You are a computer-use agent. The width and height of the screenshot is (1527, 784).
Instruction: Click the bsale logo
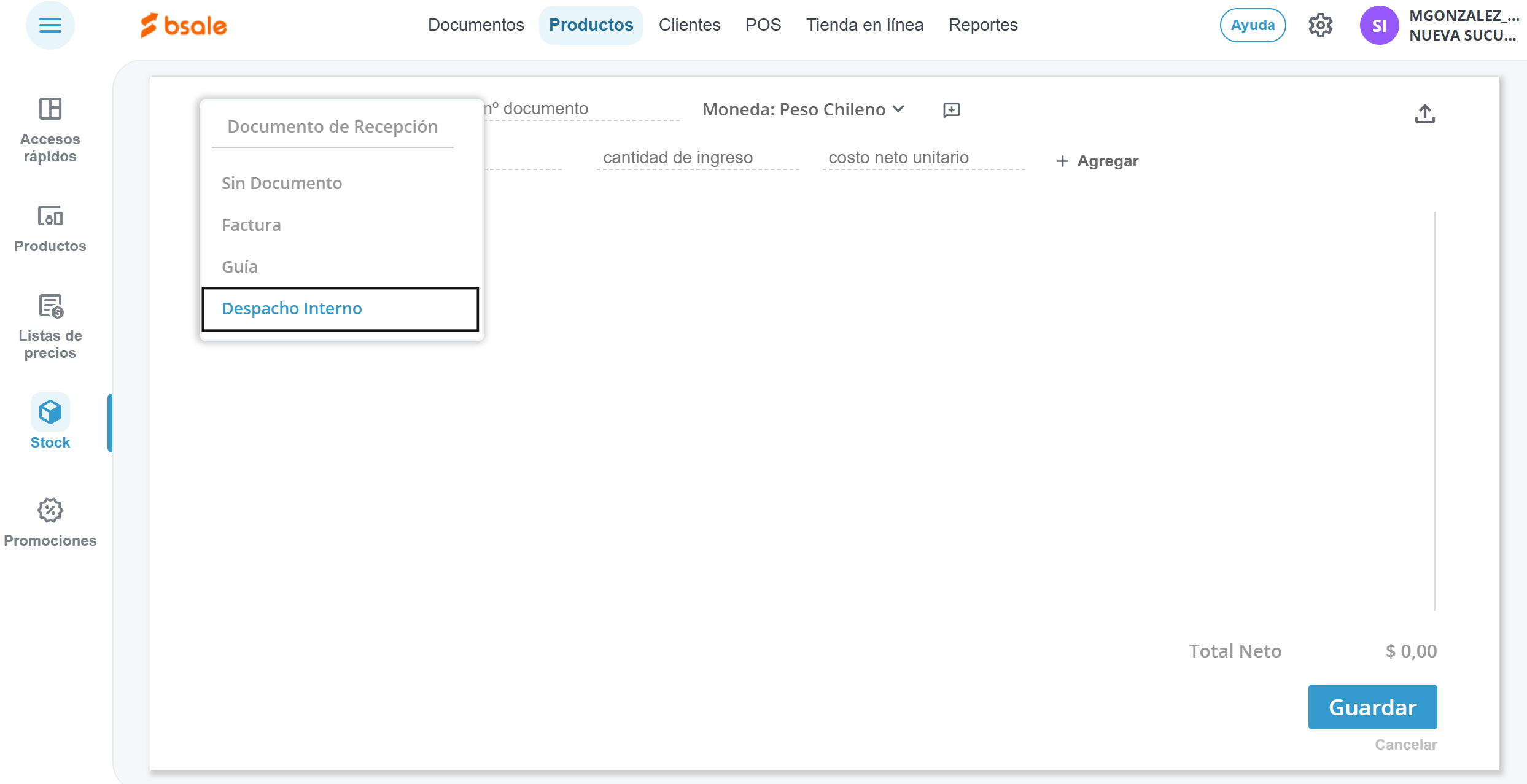tap(184, 25)
